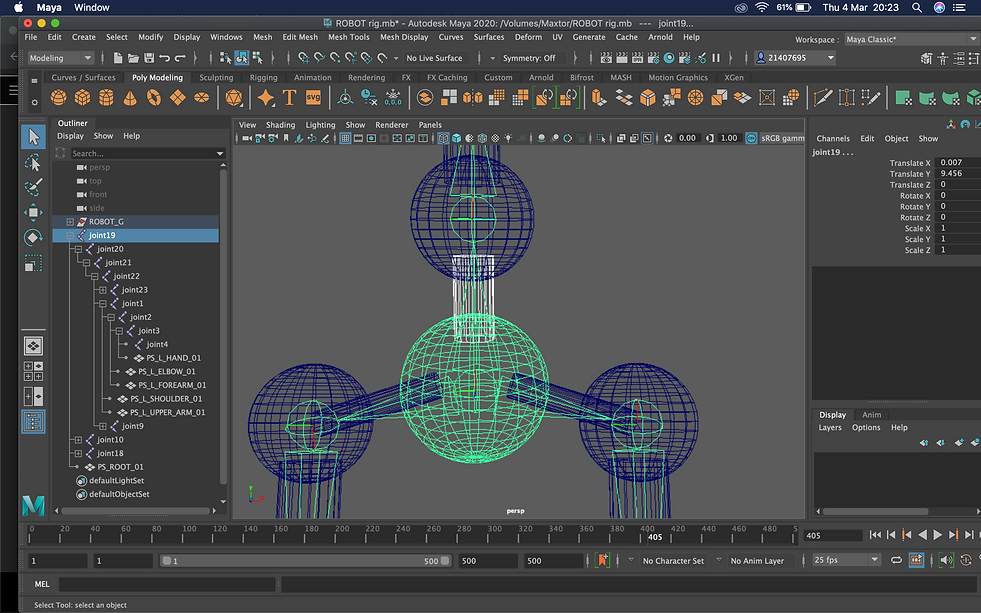Switch to single pane layout icon
The height and width of the screenshot is (613, 981).
click(33, 345)
